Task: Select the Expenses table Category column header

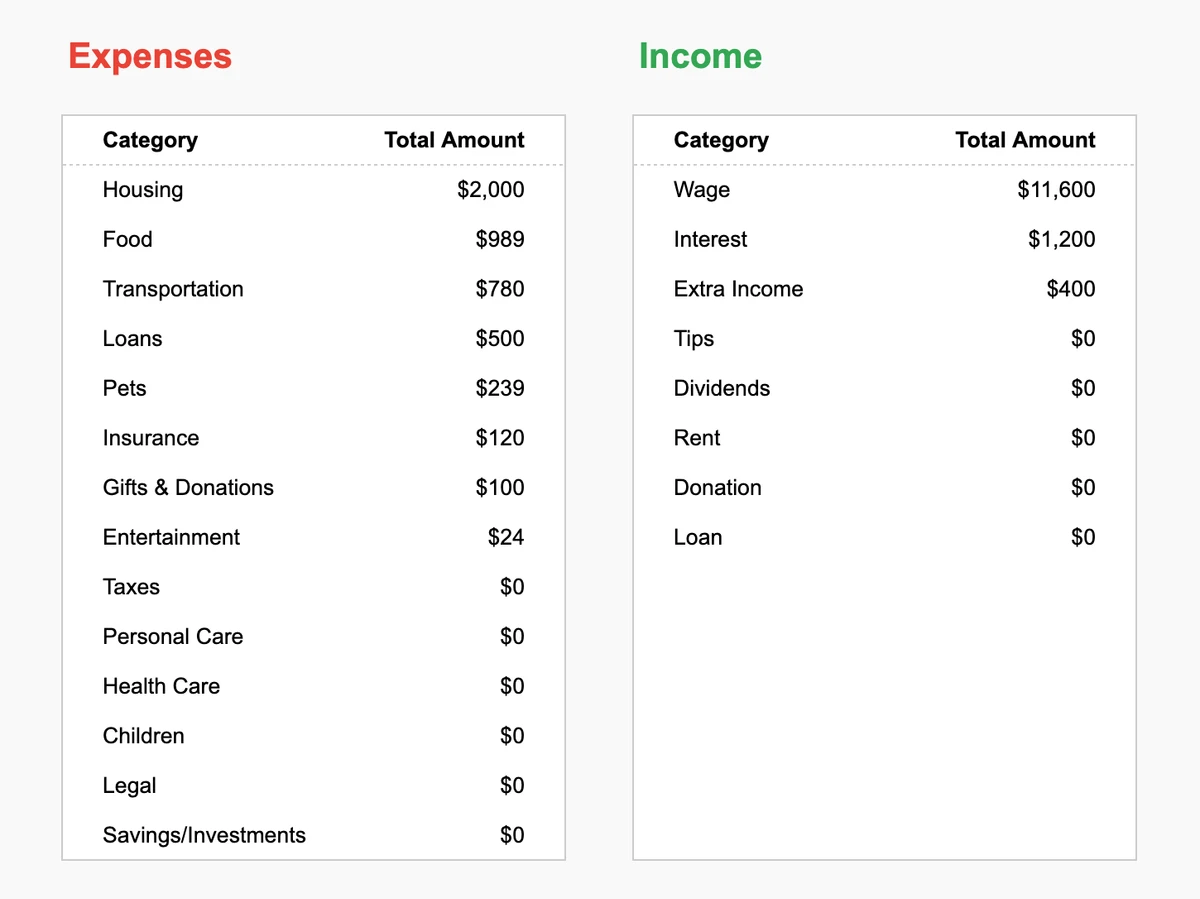Action: pyautogui.click(x=150, y=140)
